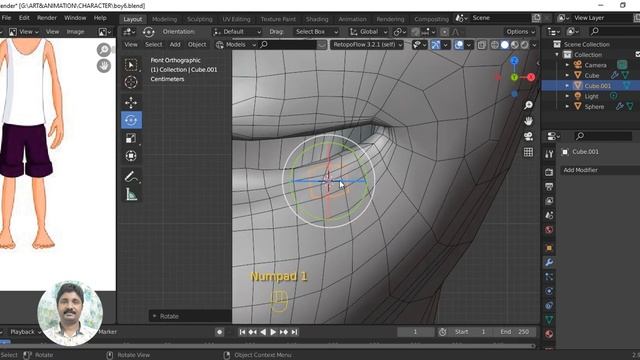This screenshot has width=640, height=360.
Task: Open the Options dropdown
Action: 520,32
